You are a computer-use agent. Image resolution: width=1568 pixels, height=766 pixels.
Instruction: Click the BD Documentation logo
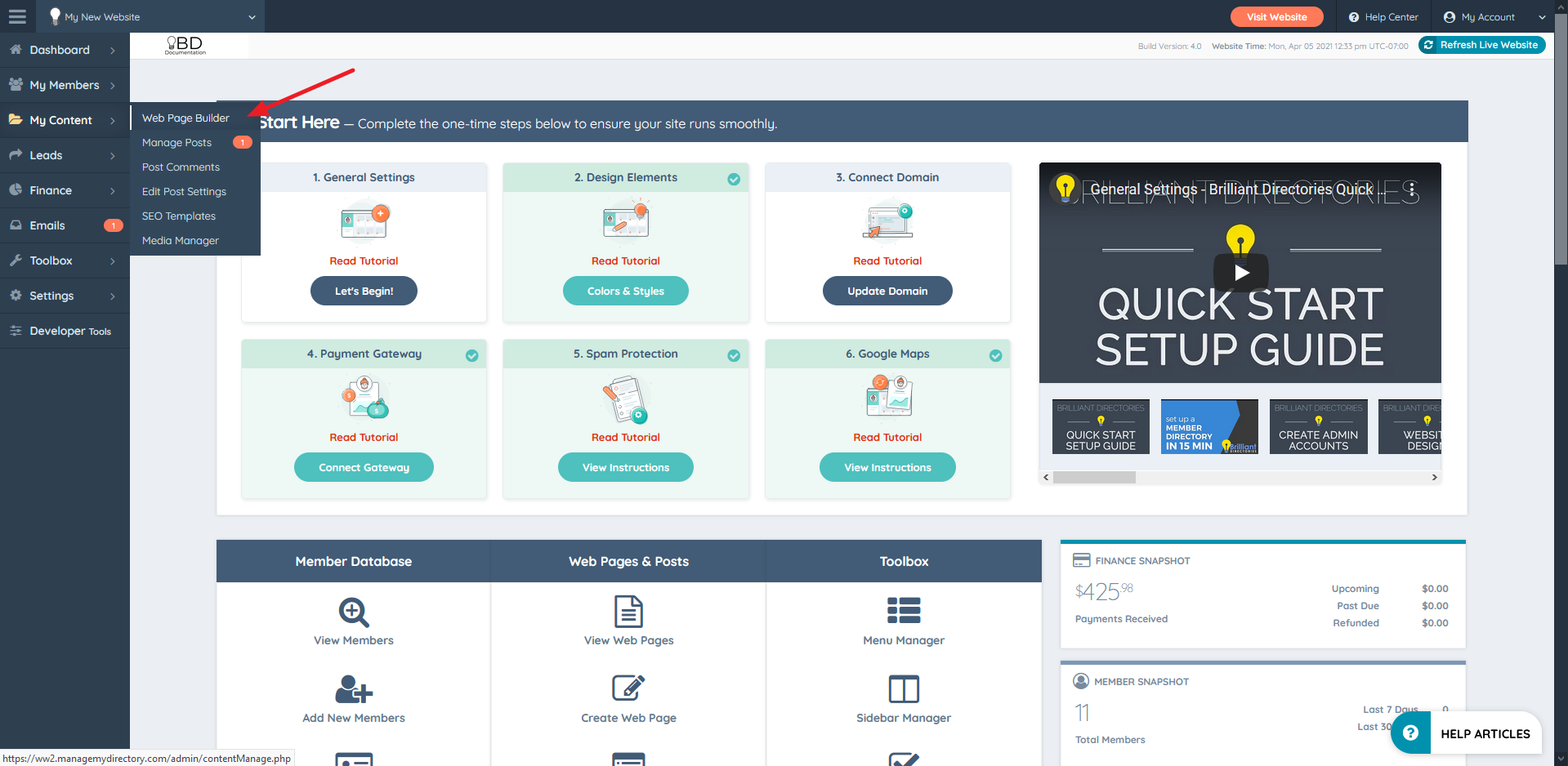pyautogui.click(x=185, y=46)
